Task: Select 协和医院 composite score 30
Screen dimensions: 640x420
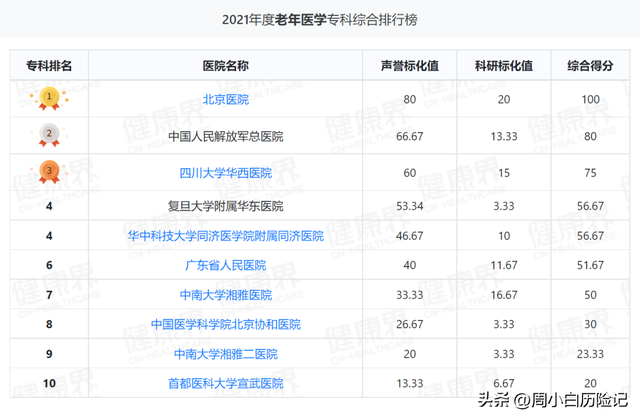Action: (590, 324)
